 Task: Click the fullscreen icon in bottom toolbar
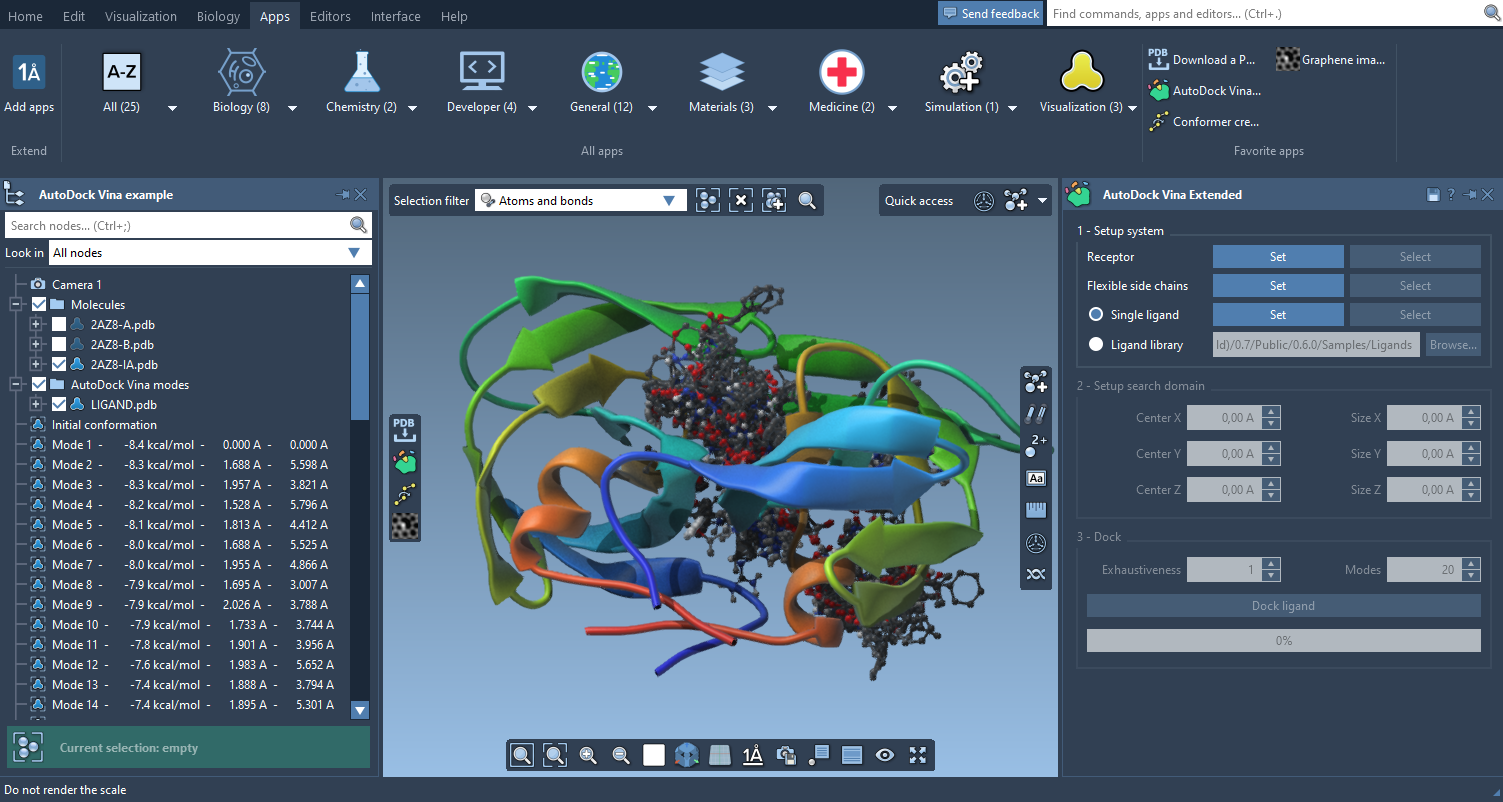point(917,755)
